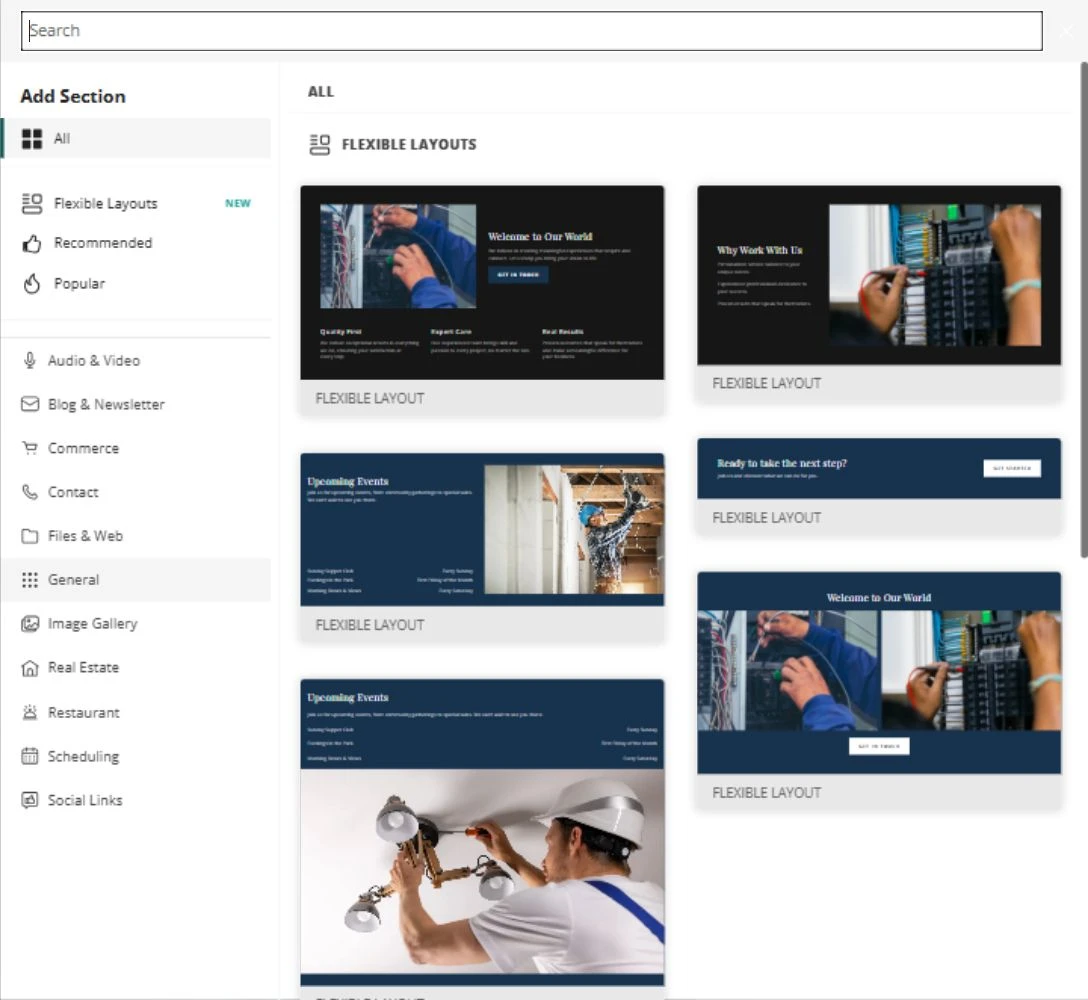Click the Recommended thumbs-up icon
Image resolution: width=1088 pixels, height=1000 pixels.
[x=32, y=243]
